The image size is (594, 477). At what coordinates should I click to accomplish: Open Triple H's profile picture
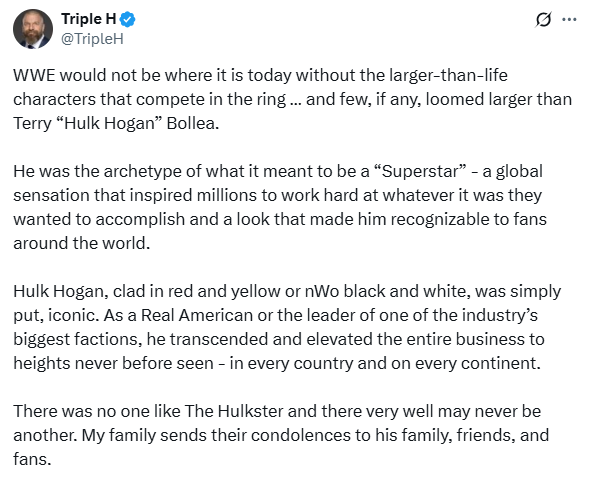(33, 29)
